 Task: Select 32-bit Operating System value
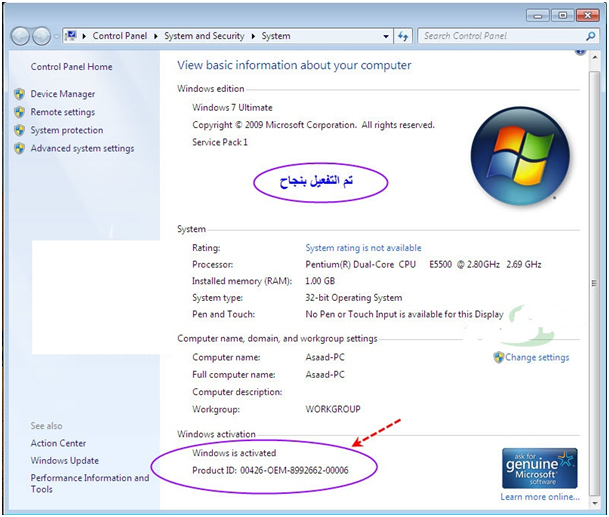354,298
